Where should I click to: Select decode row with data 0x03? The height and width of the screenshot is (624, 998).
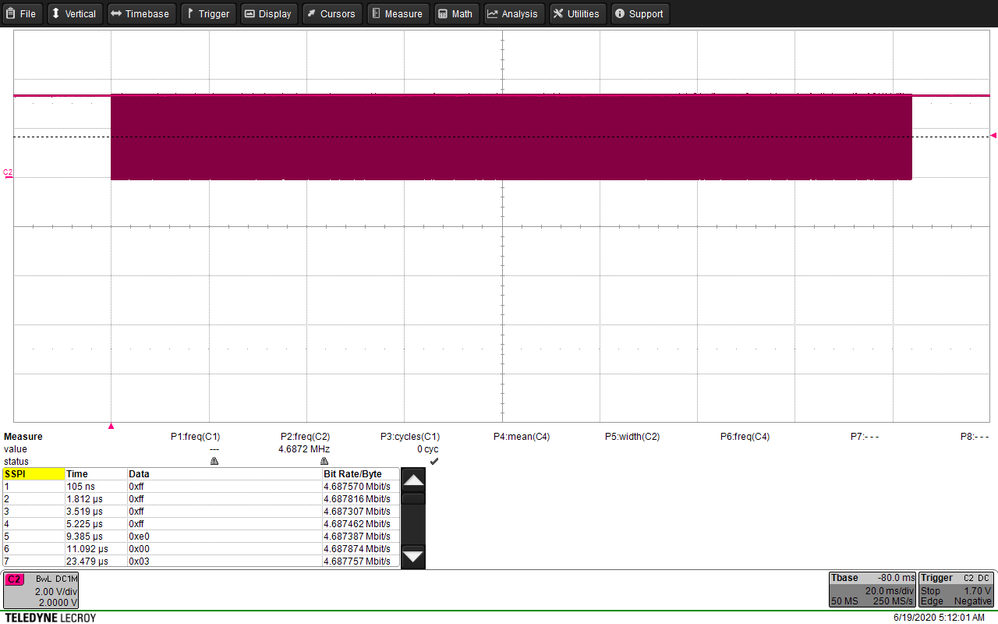click(x=201, y=561)
